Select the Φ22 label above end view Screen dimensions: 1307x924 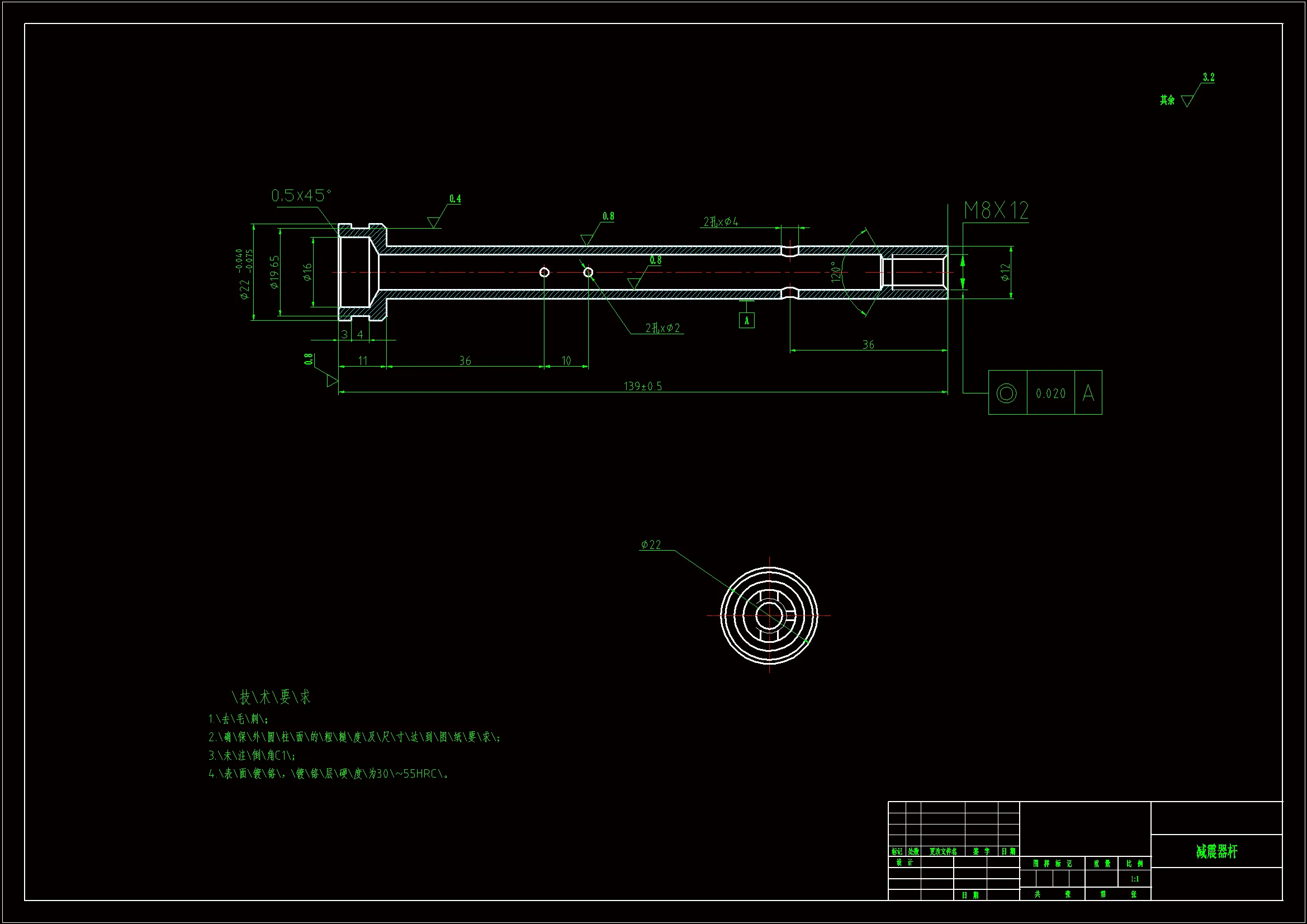(651, 545)
